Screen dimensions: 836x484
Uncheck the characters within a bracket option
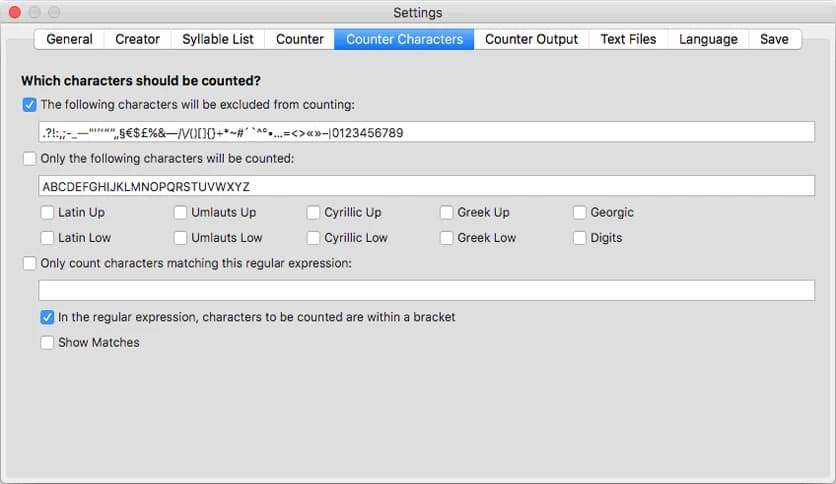point(47,317)
